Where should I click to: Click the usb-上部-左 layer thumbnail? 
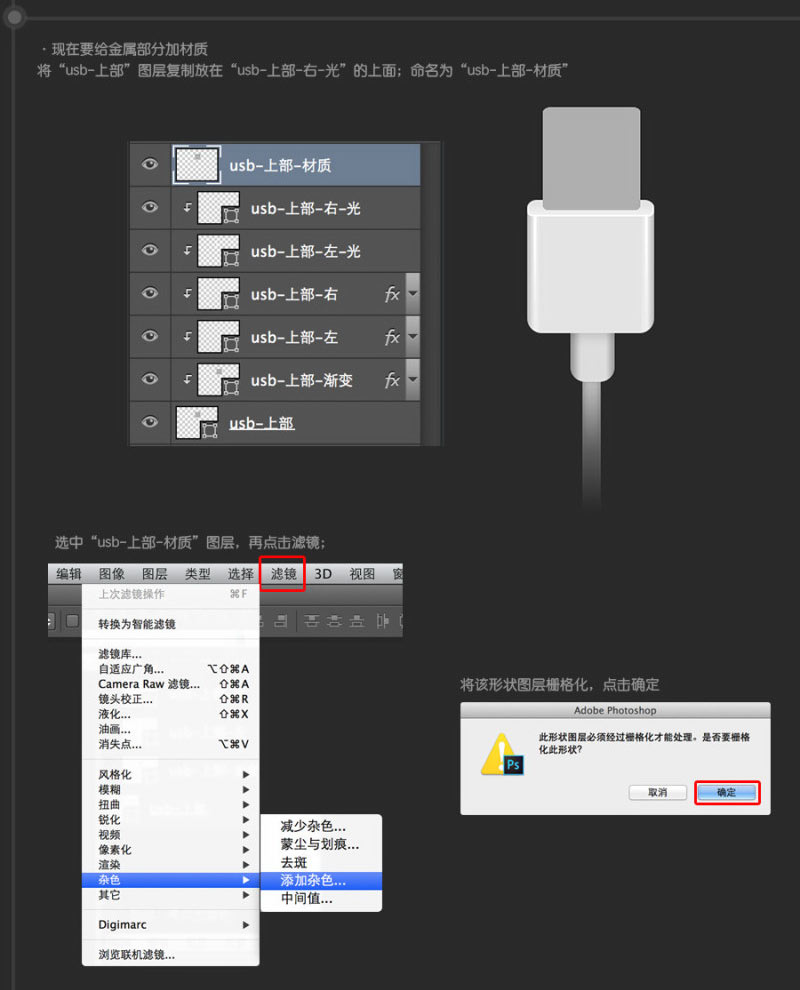[218, 336]
